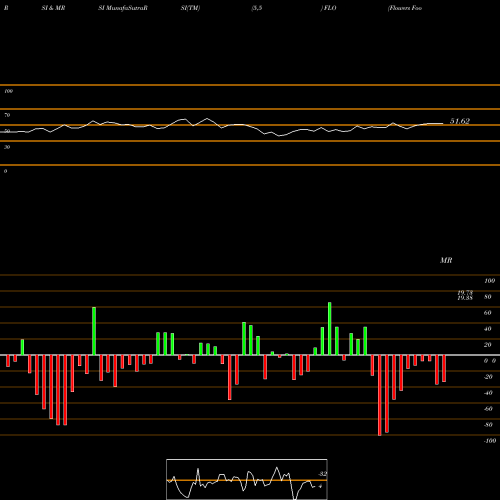Image resolution: width=500 pixels, height=500 pixels.
Task: Click the MR axis label -60
Action: tap(488, 409)
